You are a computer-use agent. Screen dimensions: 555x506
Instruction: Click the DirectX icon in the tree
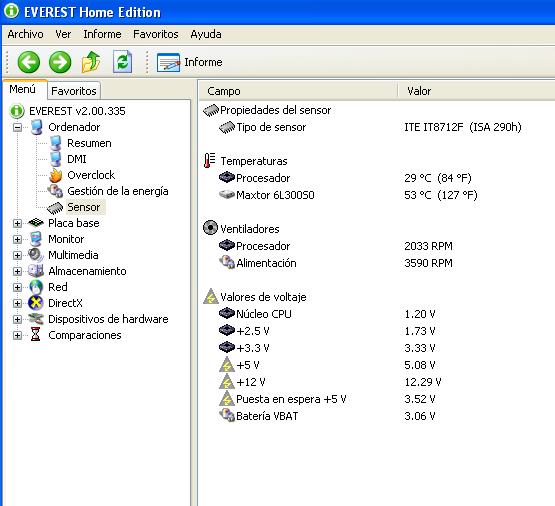(36, 303)
